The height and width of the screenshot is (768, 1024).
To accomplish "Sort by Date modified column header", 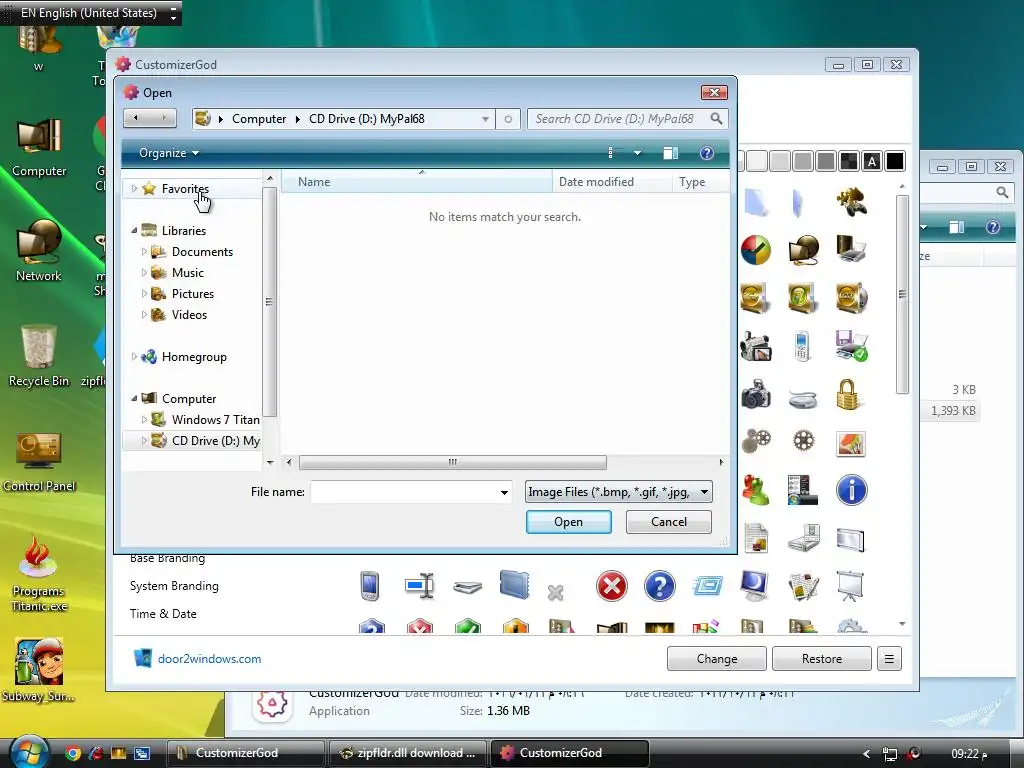I will 612,182.
